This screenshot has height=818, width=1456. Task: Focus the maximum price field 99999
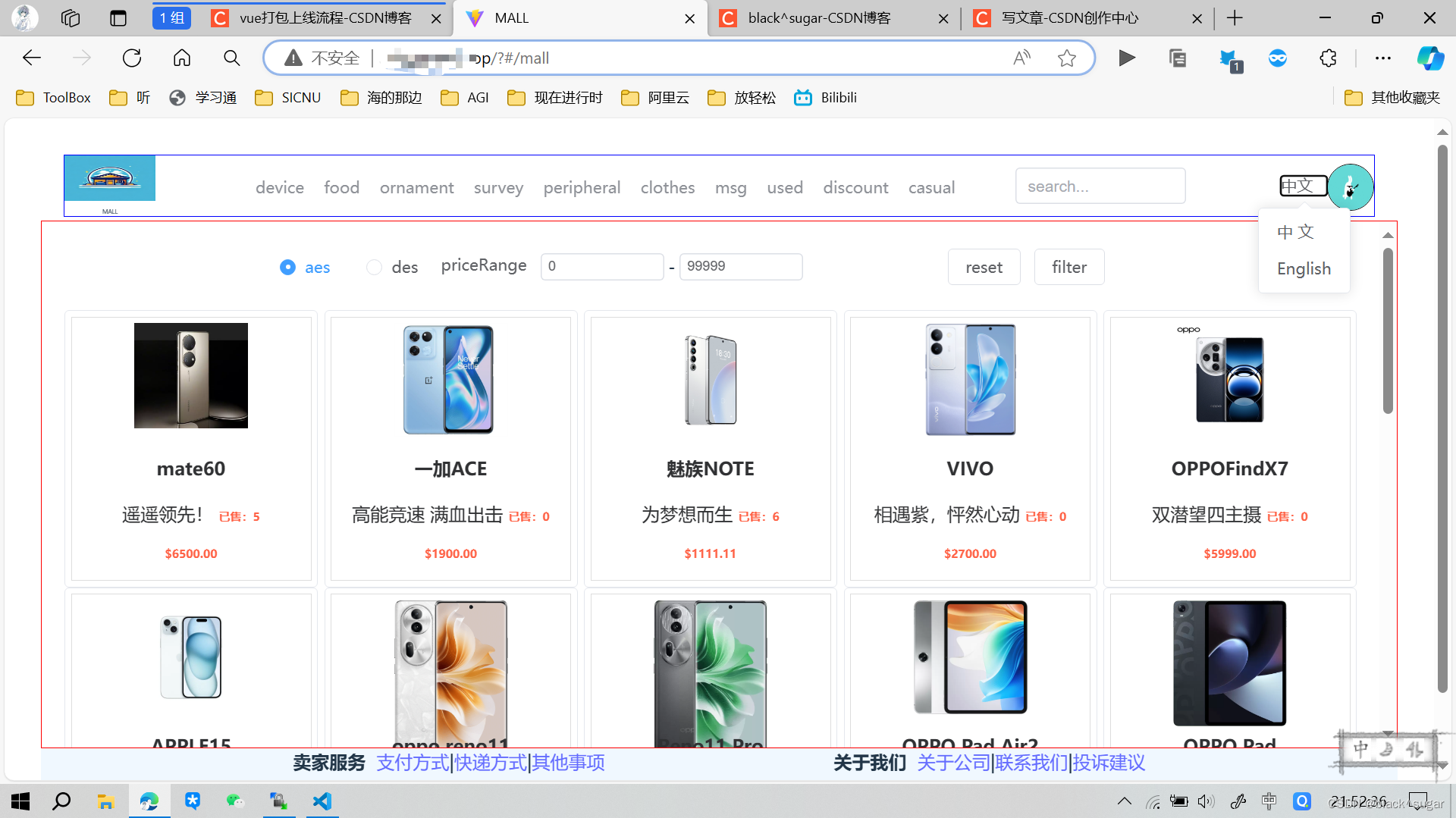[x=741, y=266]
